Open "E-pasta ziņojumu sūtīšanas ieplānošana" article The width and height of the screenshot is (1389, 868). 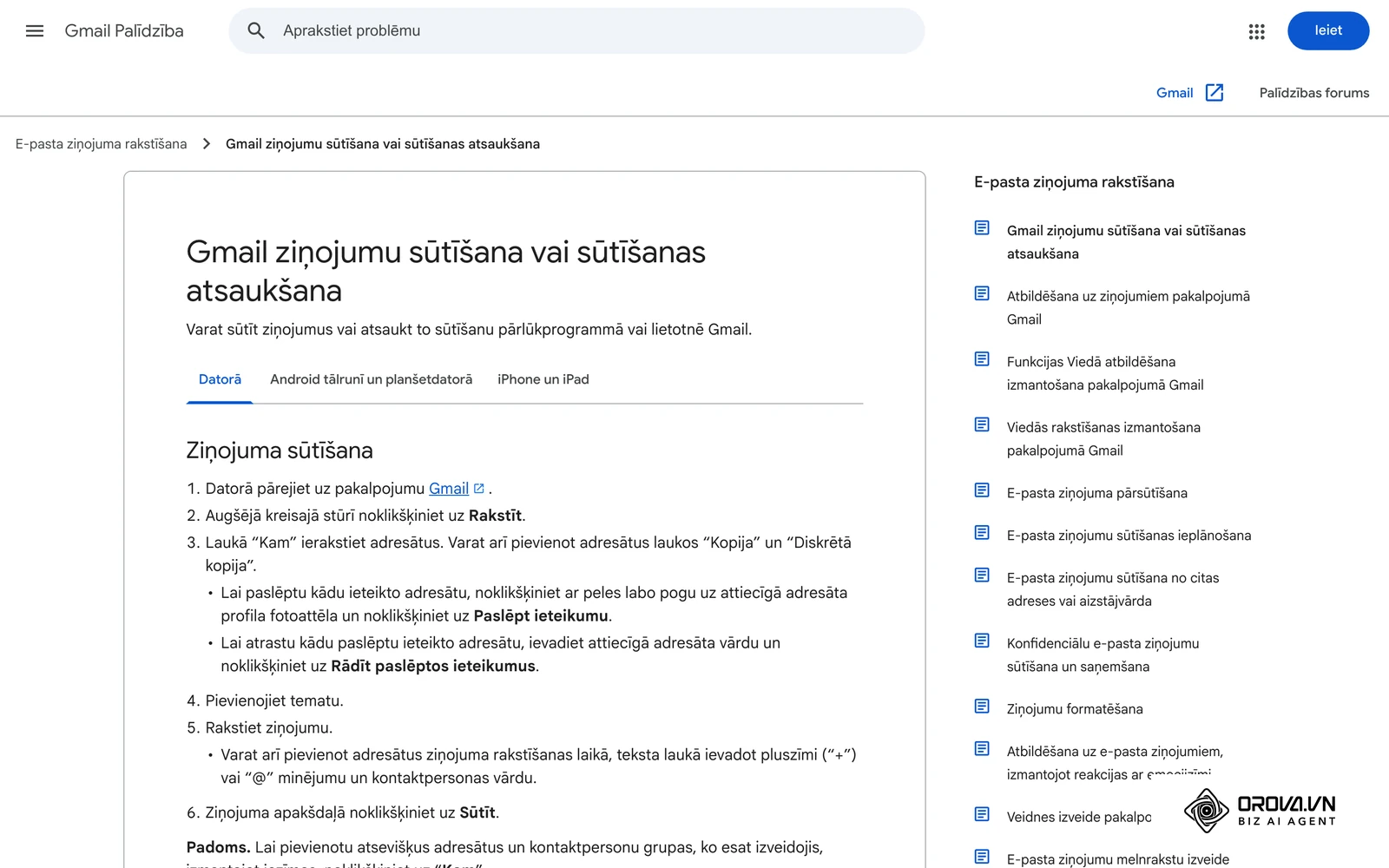pos(1129,536)
